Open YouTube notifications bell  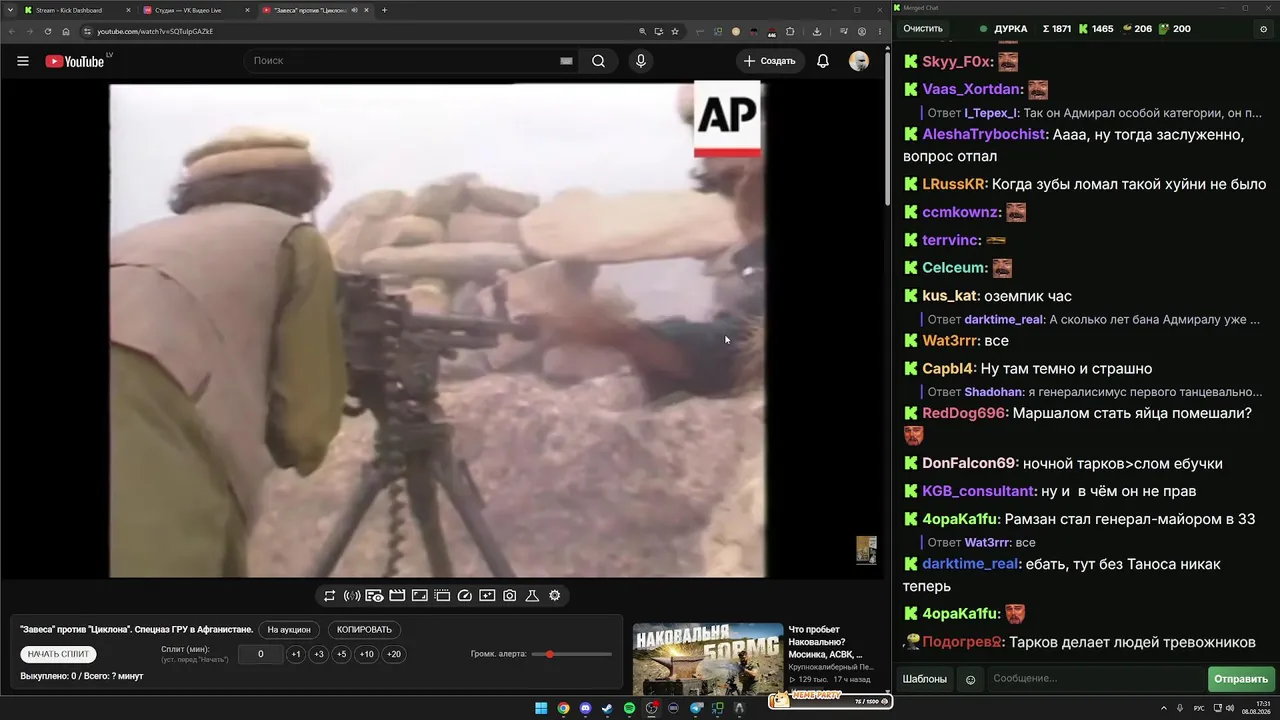pos(823,61)
